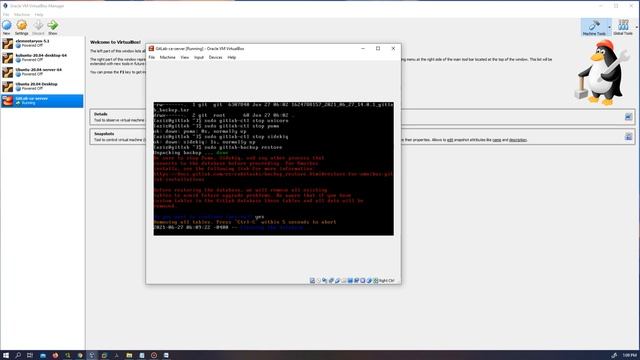640x360 pixels.
Task: Open Input menu in GitLab VM window
Action: [x=199, y=58]
